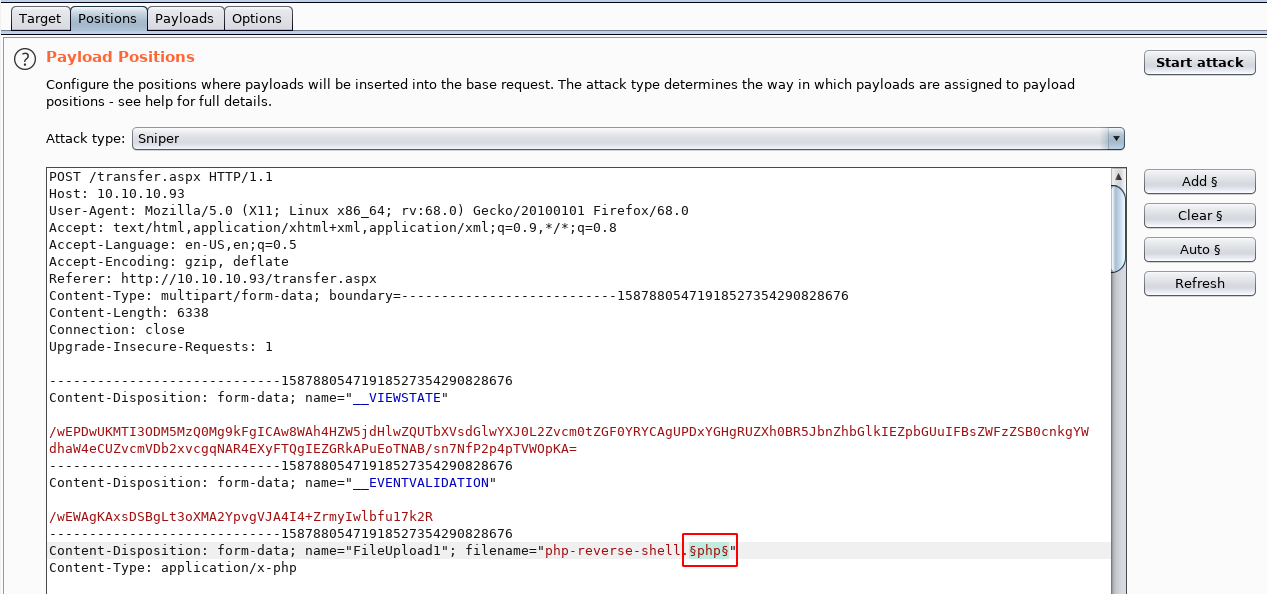Open the Payloads tab
Screen dimensions: 1267x594
[x=184, y=18]
